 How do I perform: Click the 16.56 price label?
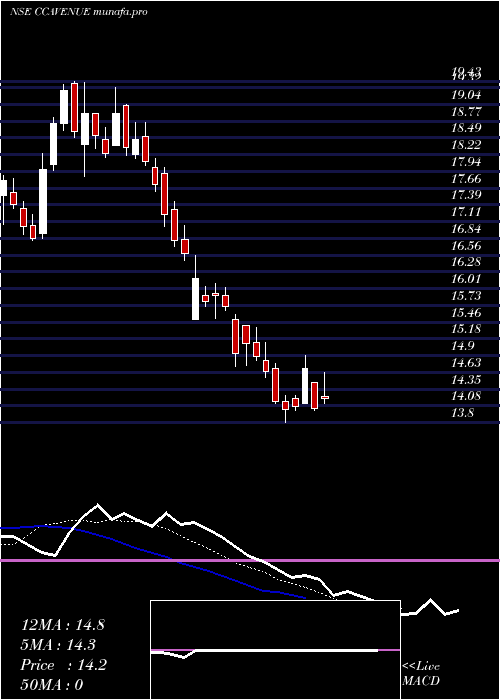(x=467, y=246)
